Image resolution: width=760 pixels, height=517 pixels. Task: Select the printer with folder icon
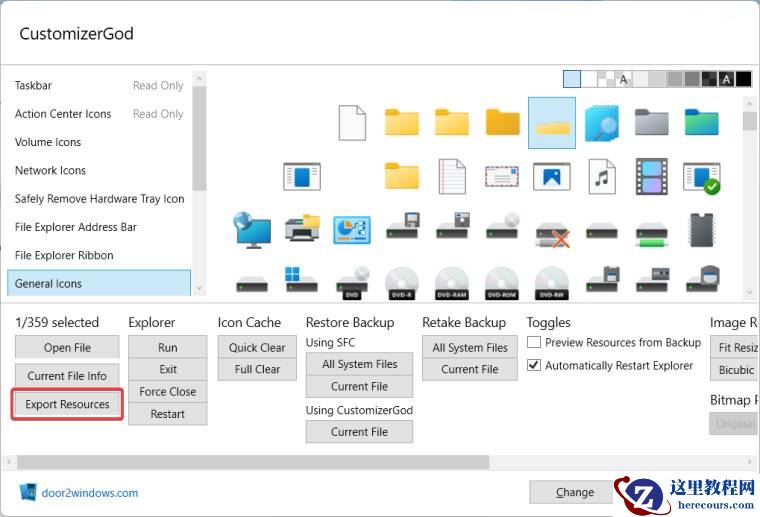point(301,230)
